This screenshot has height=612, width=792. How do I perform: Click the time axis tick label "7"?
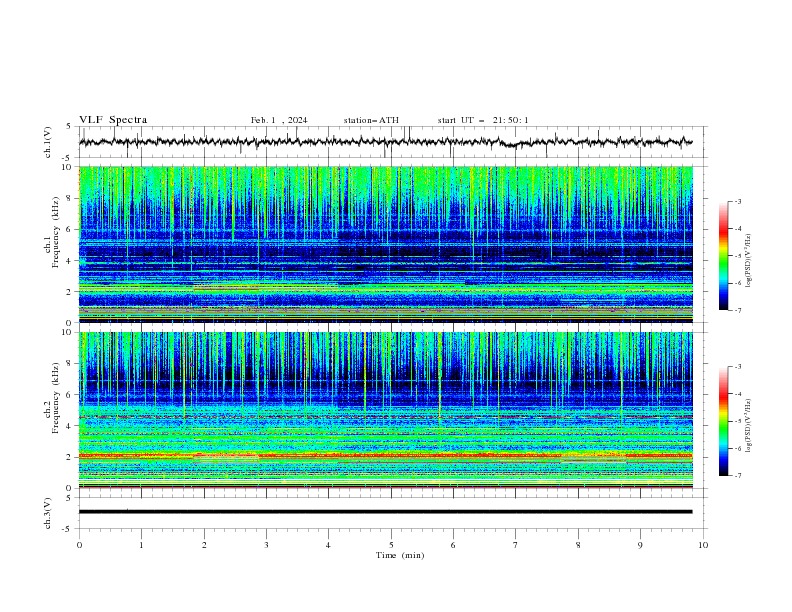516,545
